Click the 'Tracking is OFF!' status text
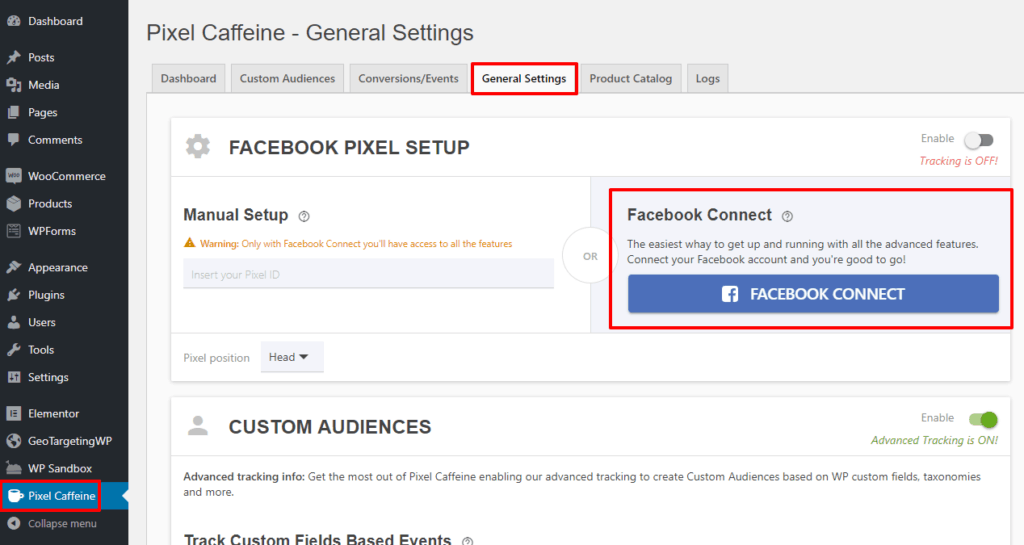The image size is (1024, 545). click(x=958, y=161)
